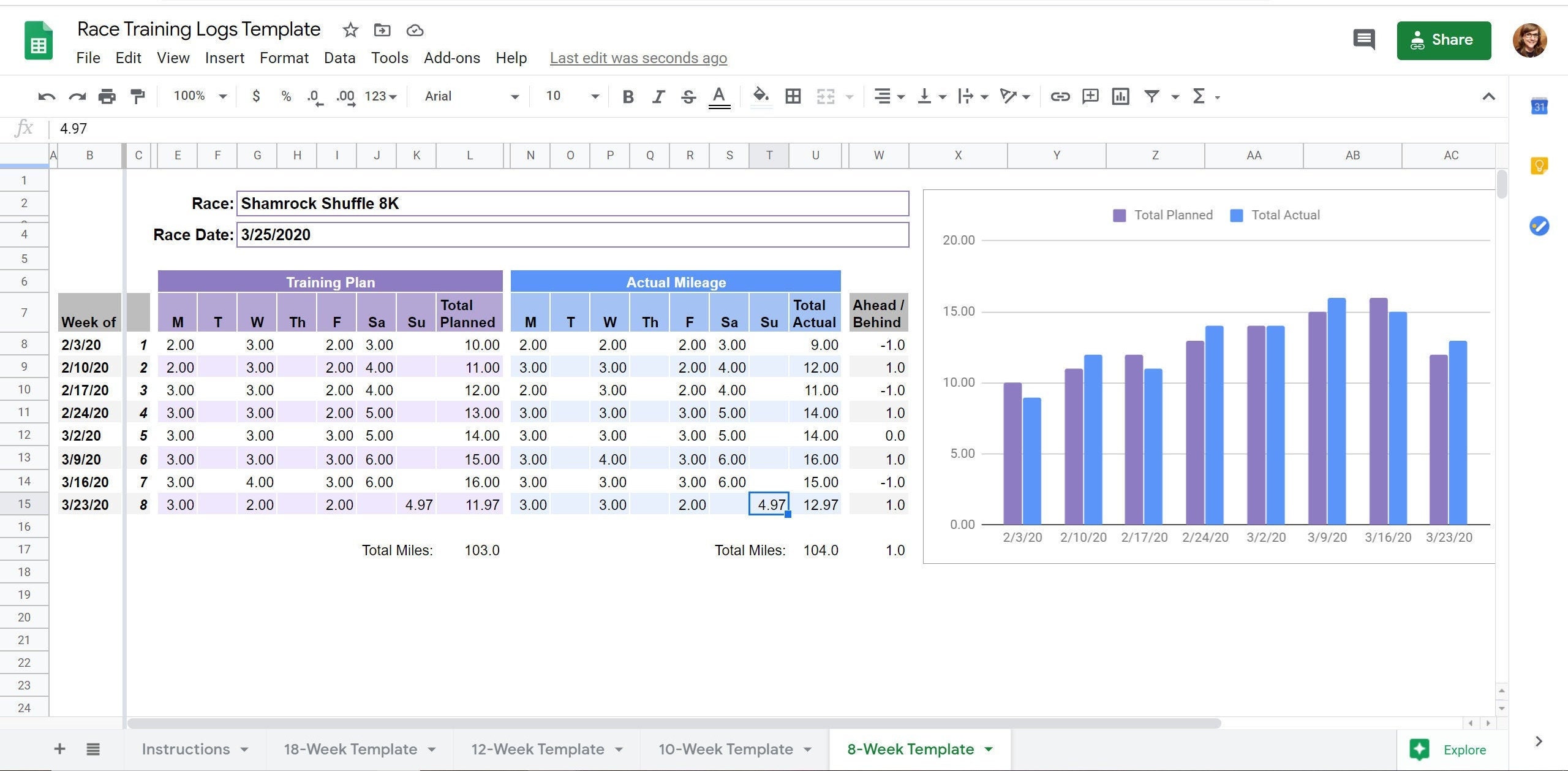This screenshot has width=1568, height=771.
Task: Open the Fill color tool
Action: (x=759, y=96)
